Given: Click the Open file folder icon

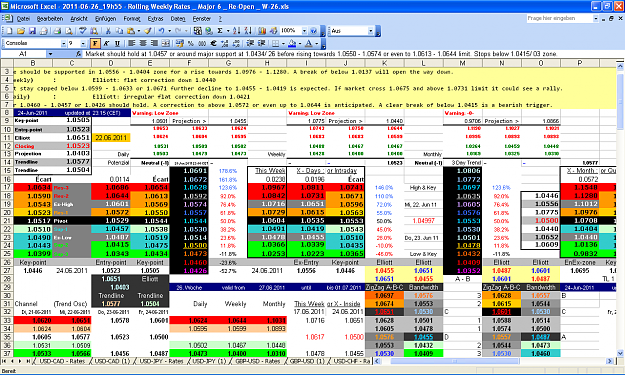Looking at the screenshot, I should tap(21, 31).
